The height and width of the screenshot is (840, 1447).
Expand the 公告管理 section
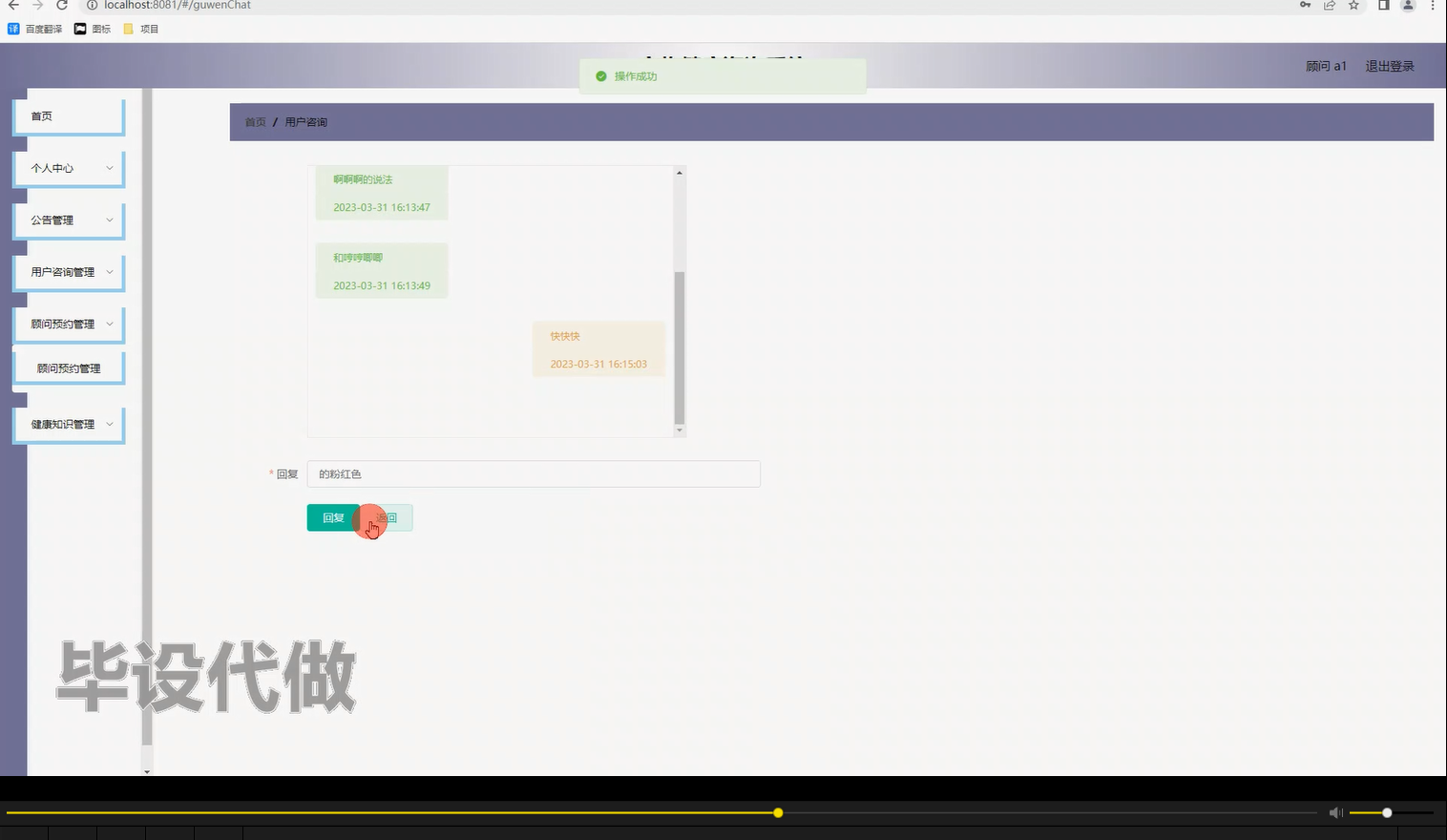68,220
